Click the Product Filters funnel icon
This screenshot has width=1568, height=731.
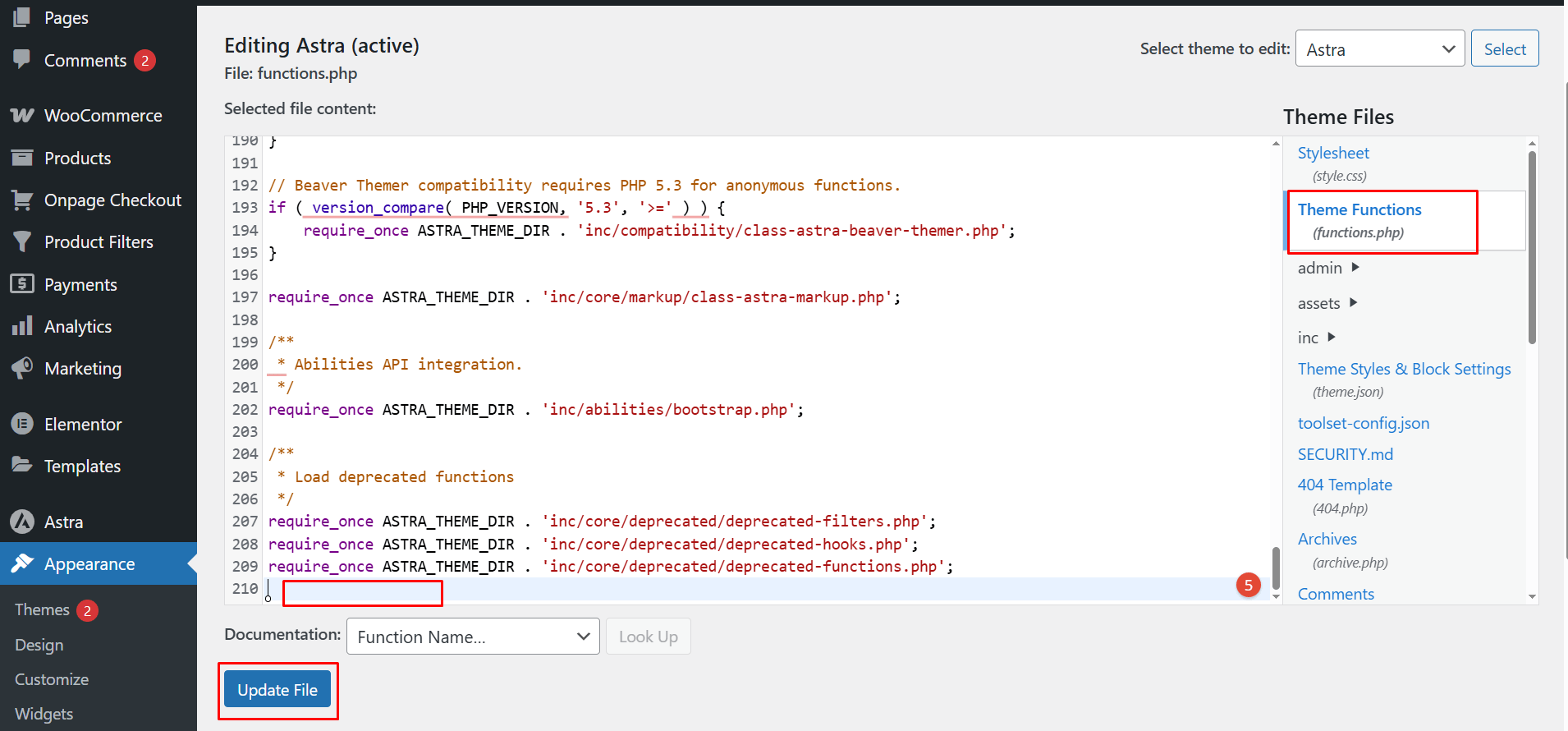coord(22,241)
